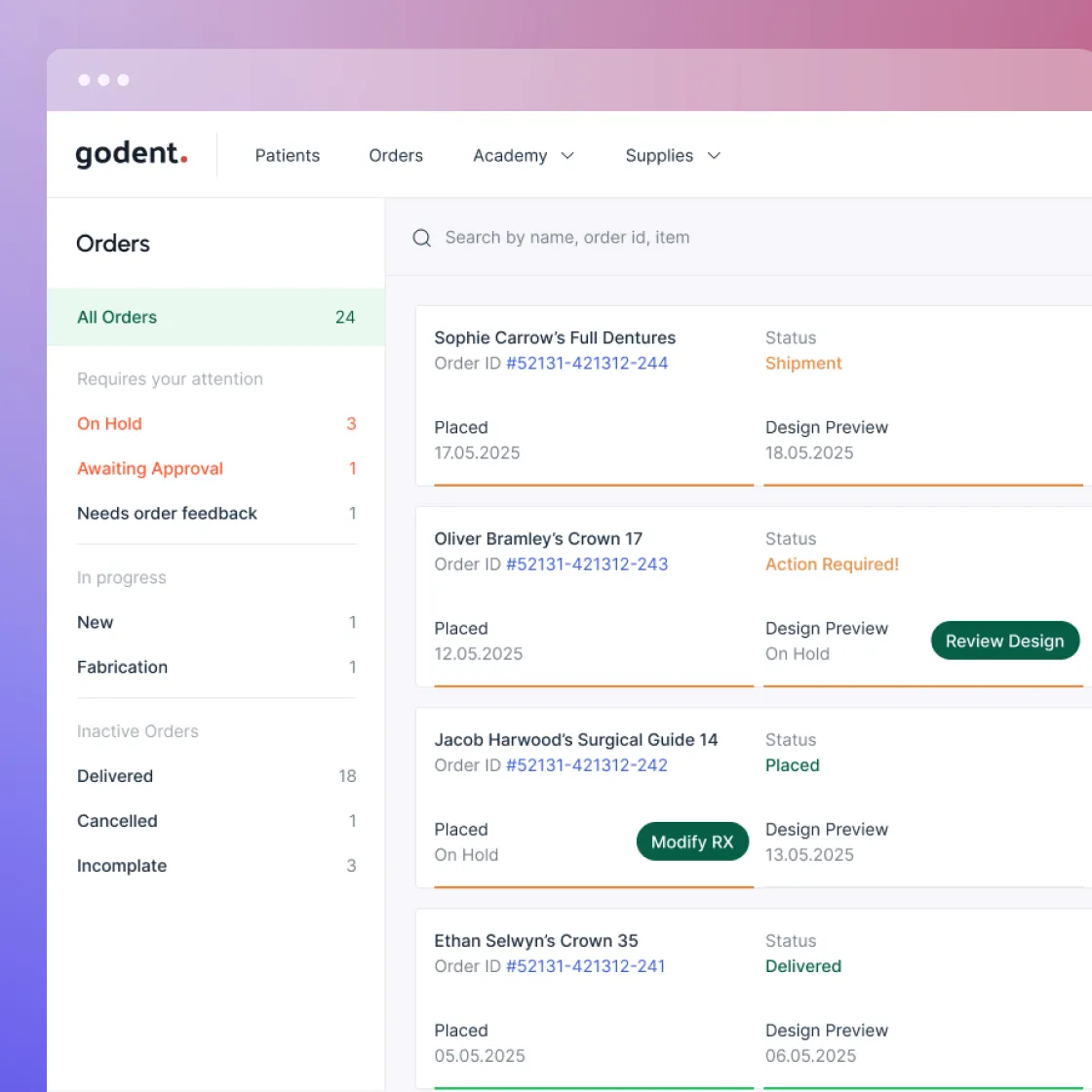Click the Requires your attention label
This screenshot has width=1092, height=1092.
pos(170,379)
